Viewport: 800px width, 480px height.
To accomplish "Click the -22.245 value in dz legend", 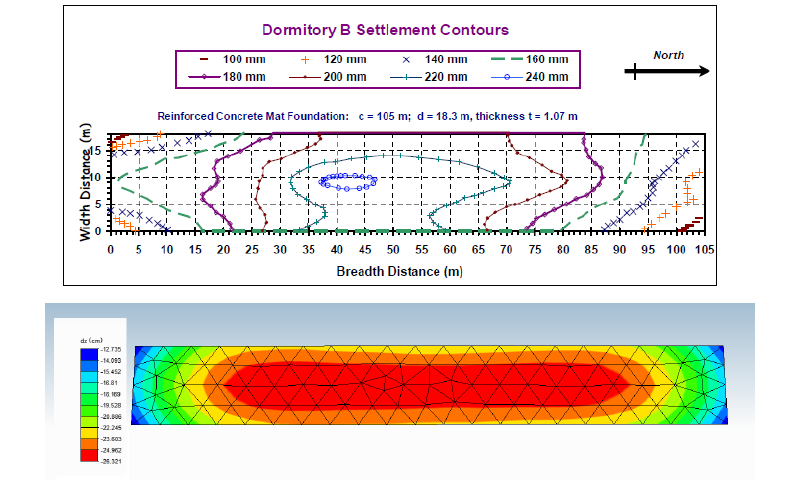I will [x=111, y=427].
